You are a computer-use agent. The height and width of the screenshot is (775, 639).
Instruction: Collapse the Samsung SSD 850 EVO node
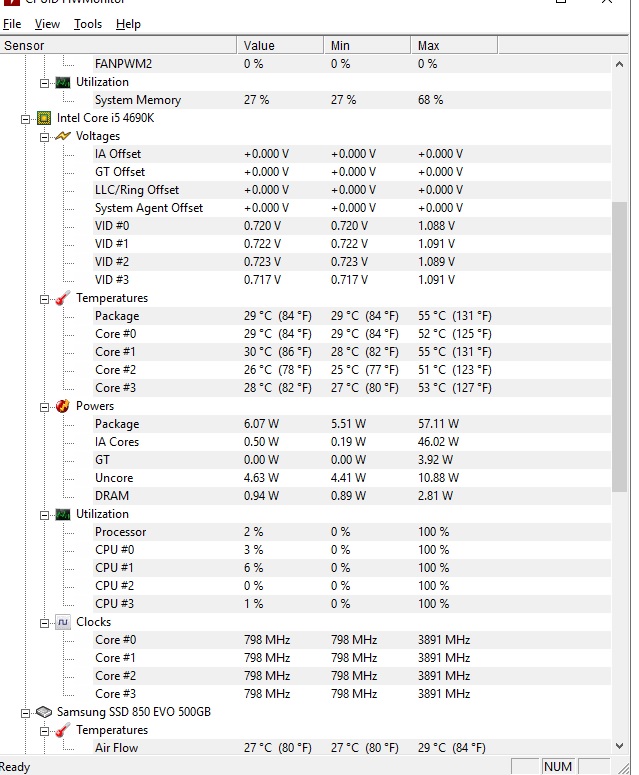pos(25,712)
